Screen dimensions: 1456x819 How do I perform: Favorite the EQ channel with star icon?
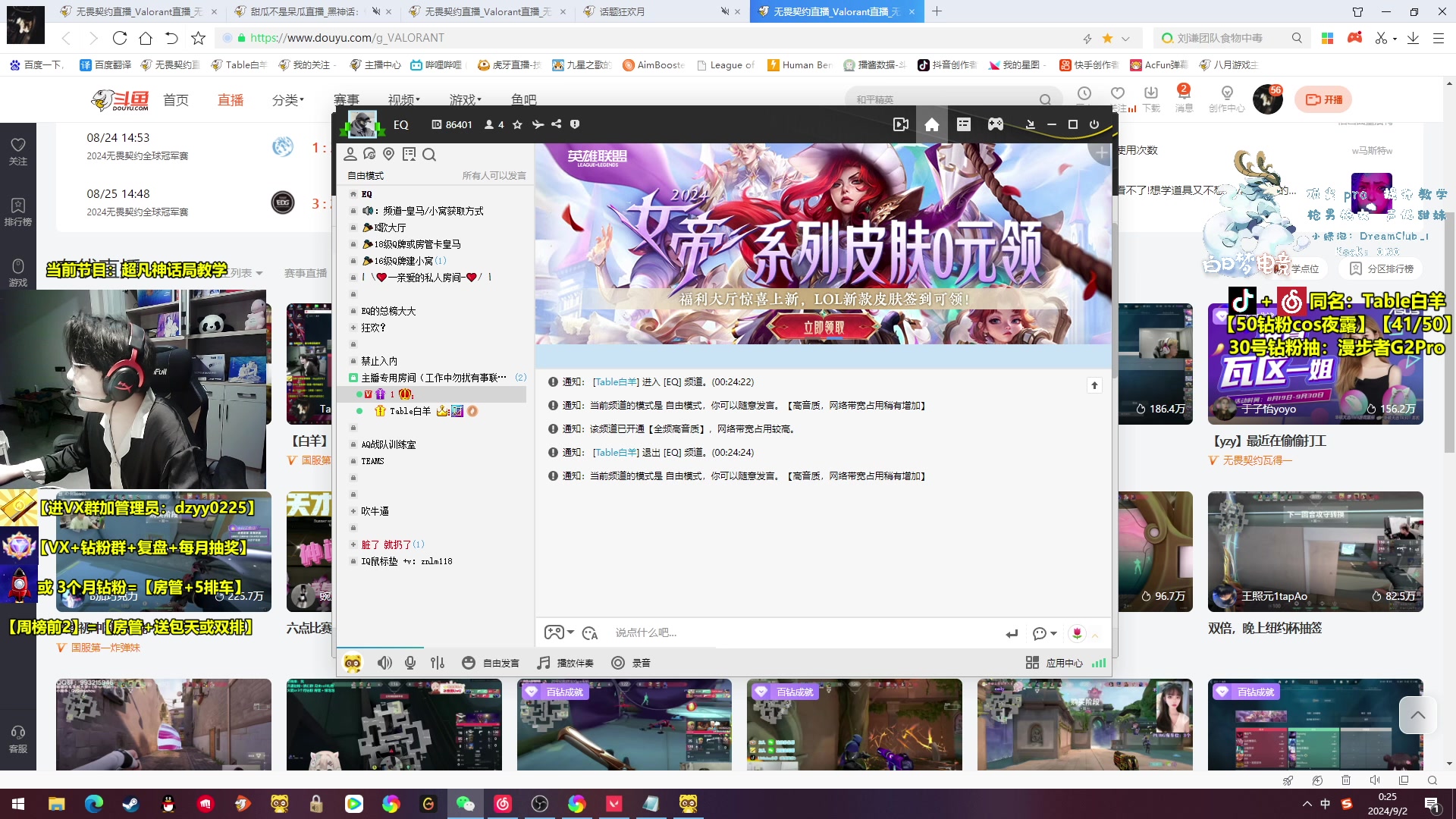[517, 124]
